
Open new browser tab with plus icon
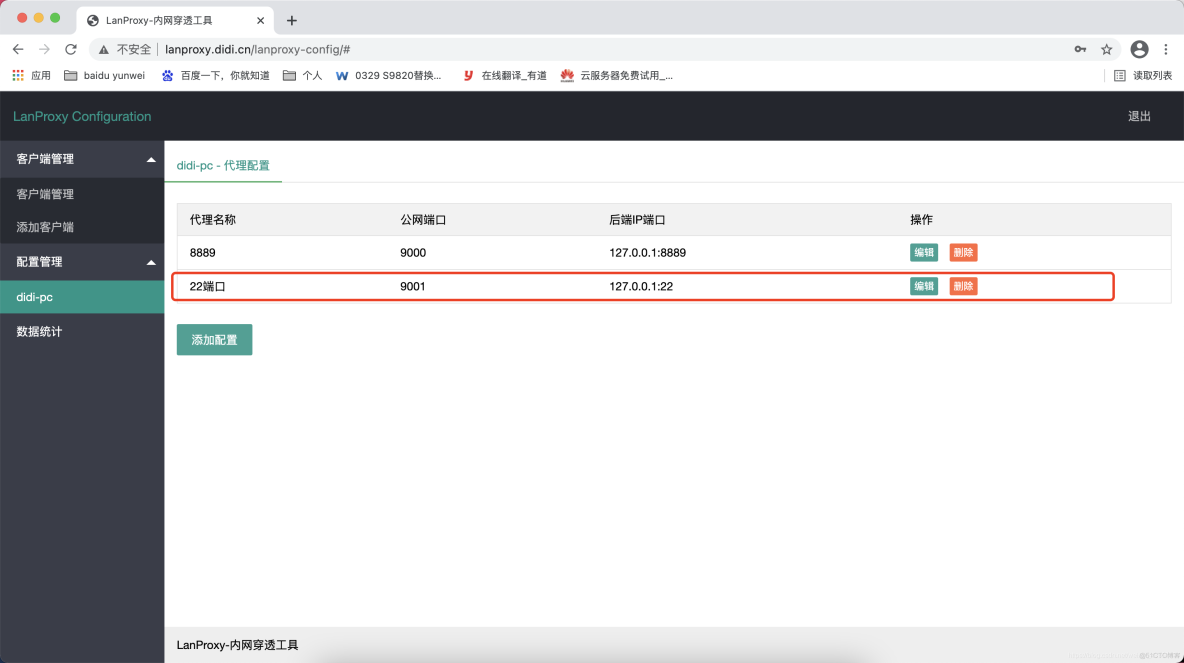click(x=292, y=21)
